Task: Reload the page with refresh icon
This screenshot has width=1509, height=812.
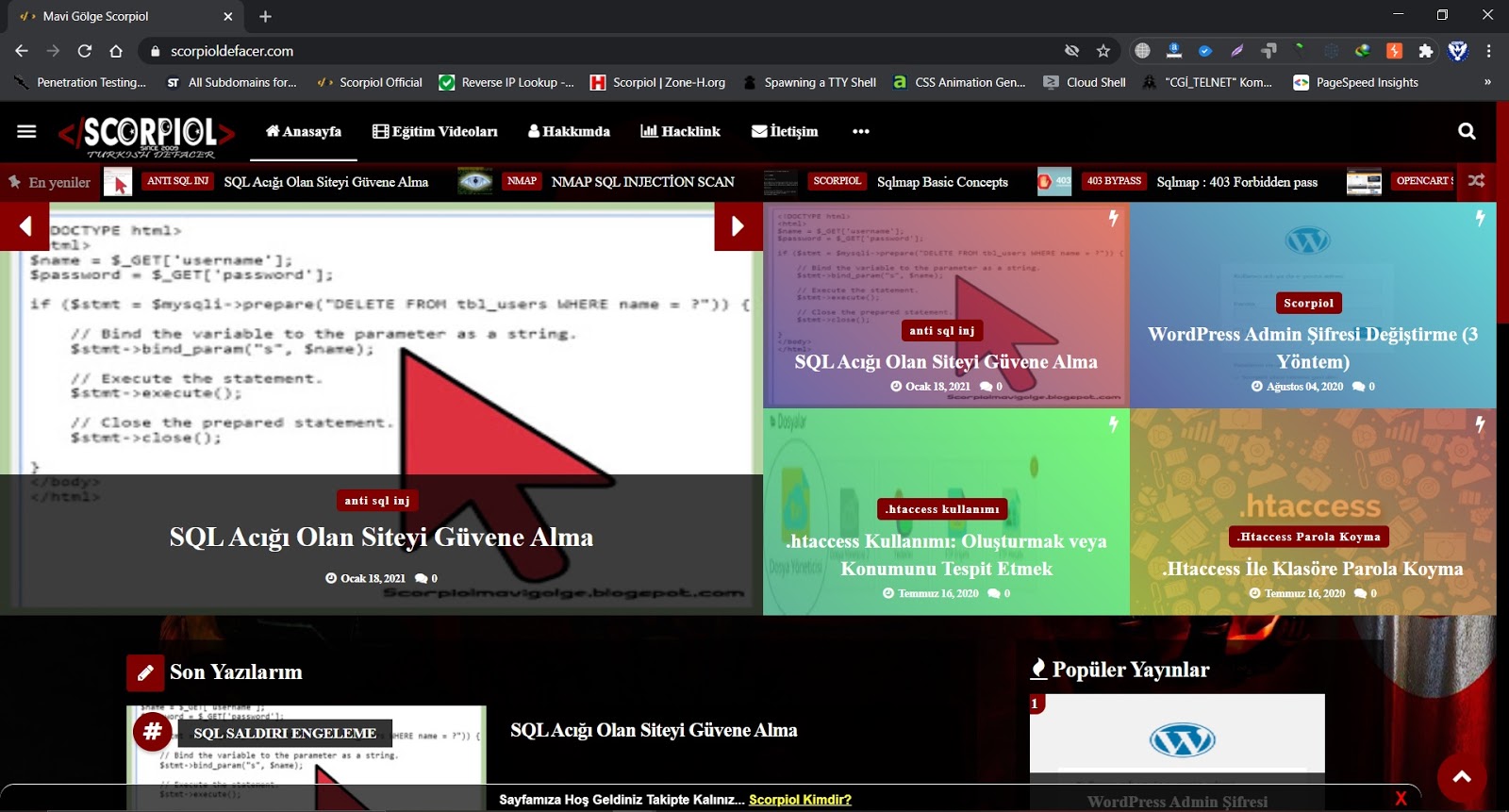Action: coord(85,51)
